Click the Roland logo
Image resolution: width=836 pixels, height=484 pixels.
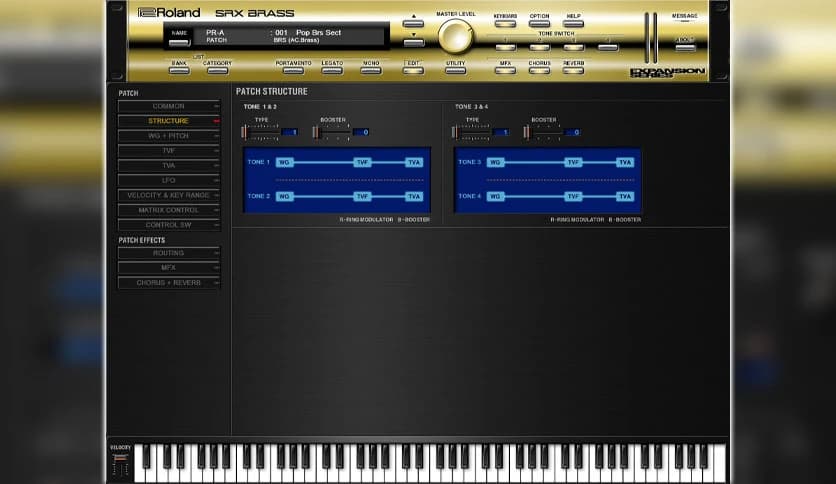[x=169, y=12]
